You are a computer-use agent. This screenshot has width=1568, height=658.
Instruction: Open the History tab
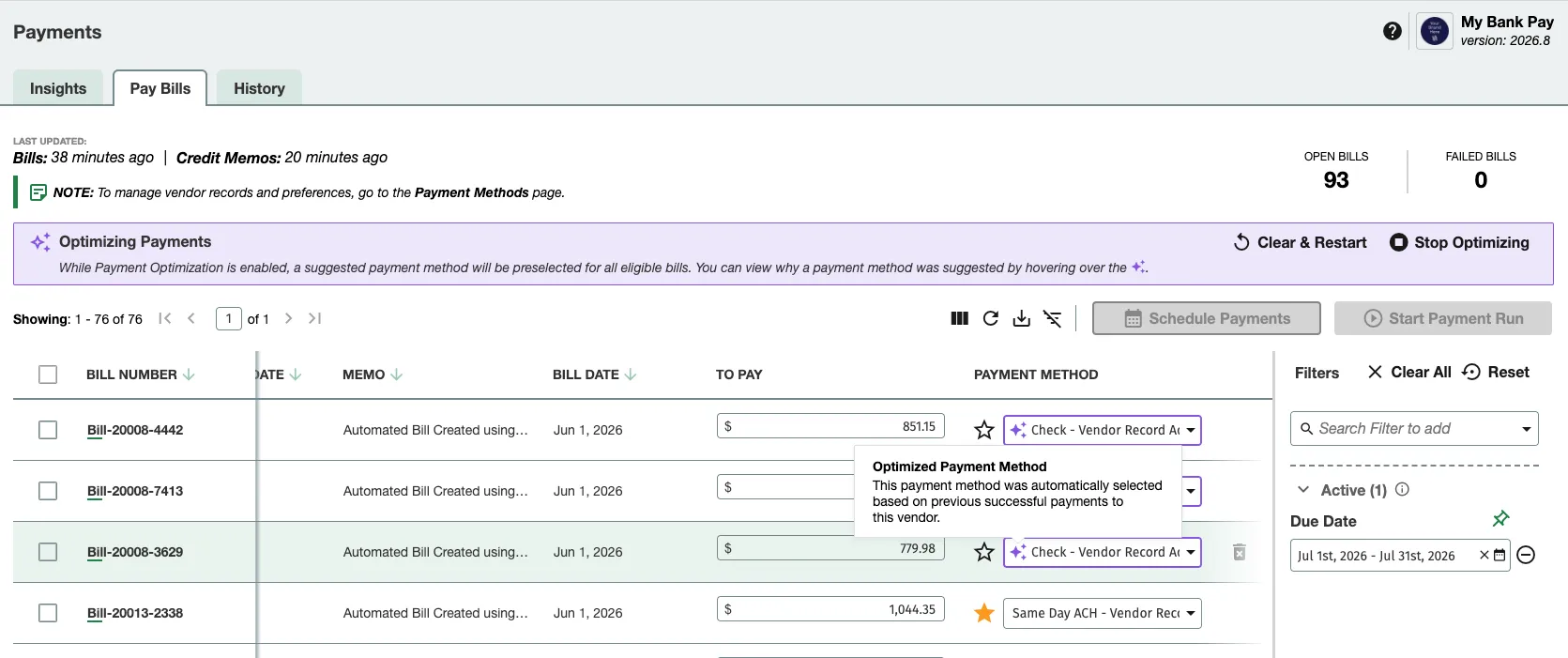259,88
